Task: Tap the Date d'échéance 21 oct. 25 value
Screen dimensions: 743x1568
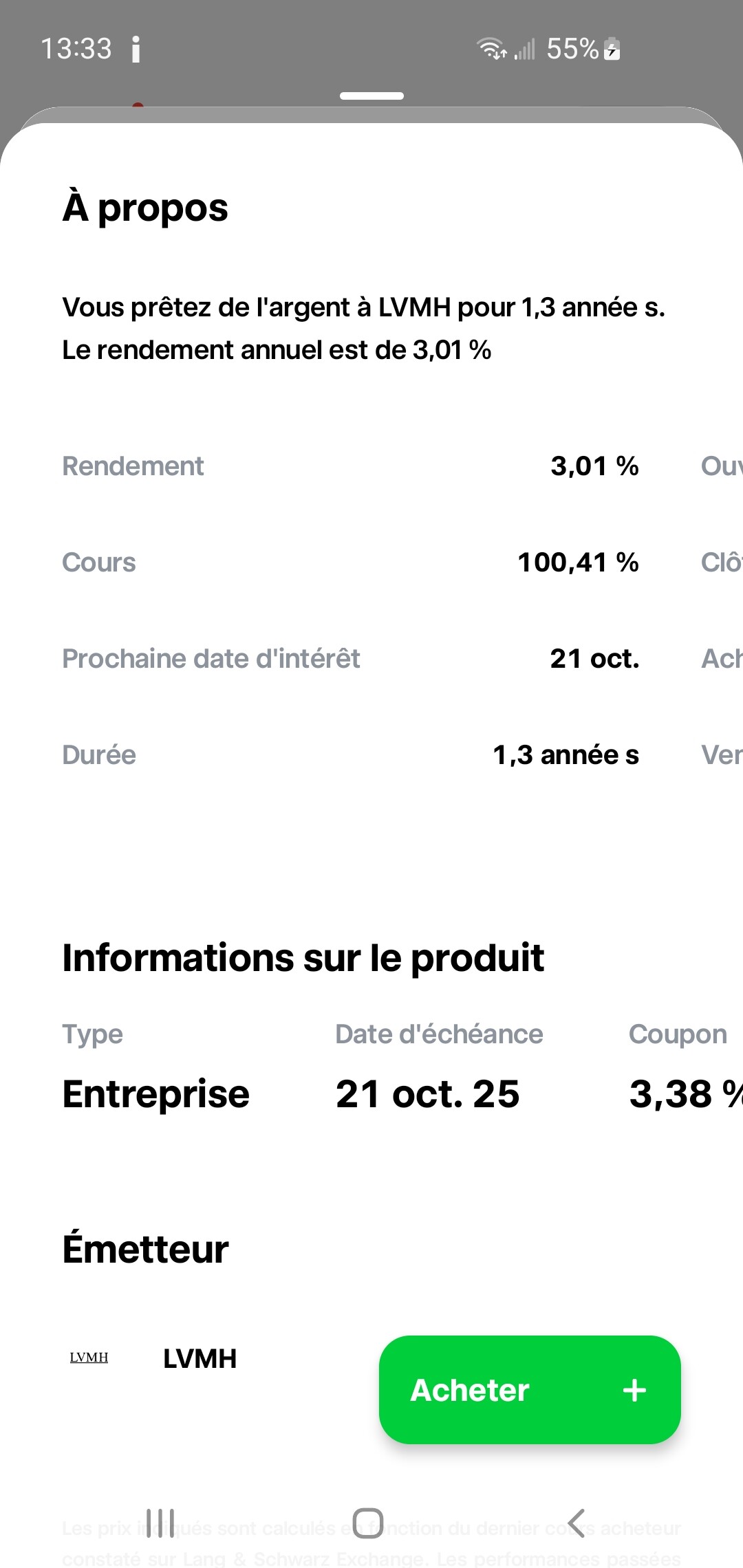Action: point(428,1093)
